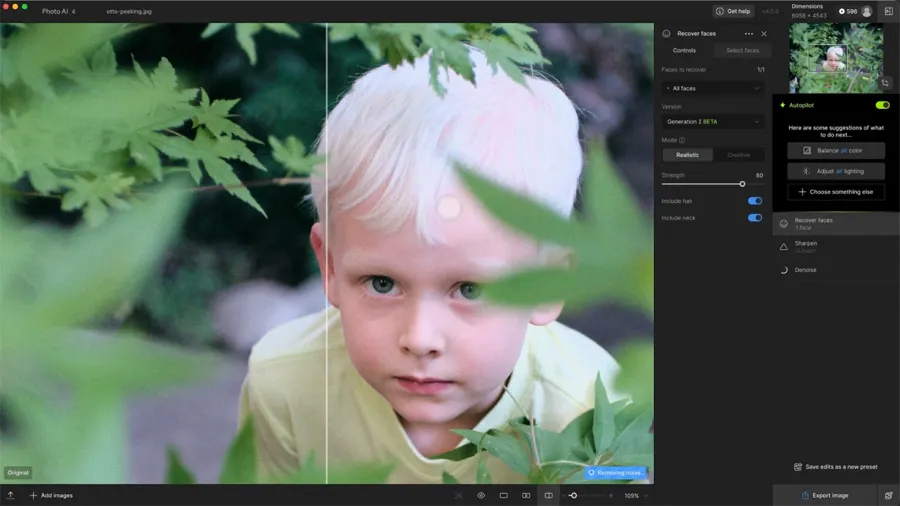The width and height of the screenshot is (900, 506).
Task: Click the Balance color suggestion button
Action: point(836,150)
